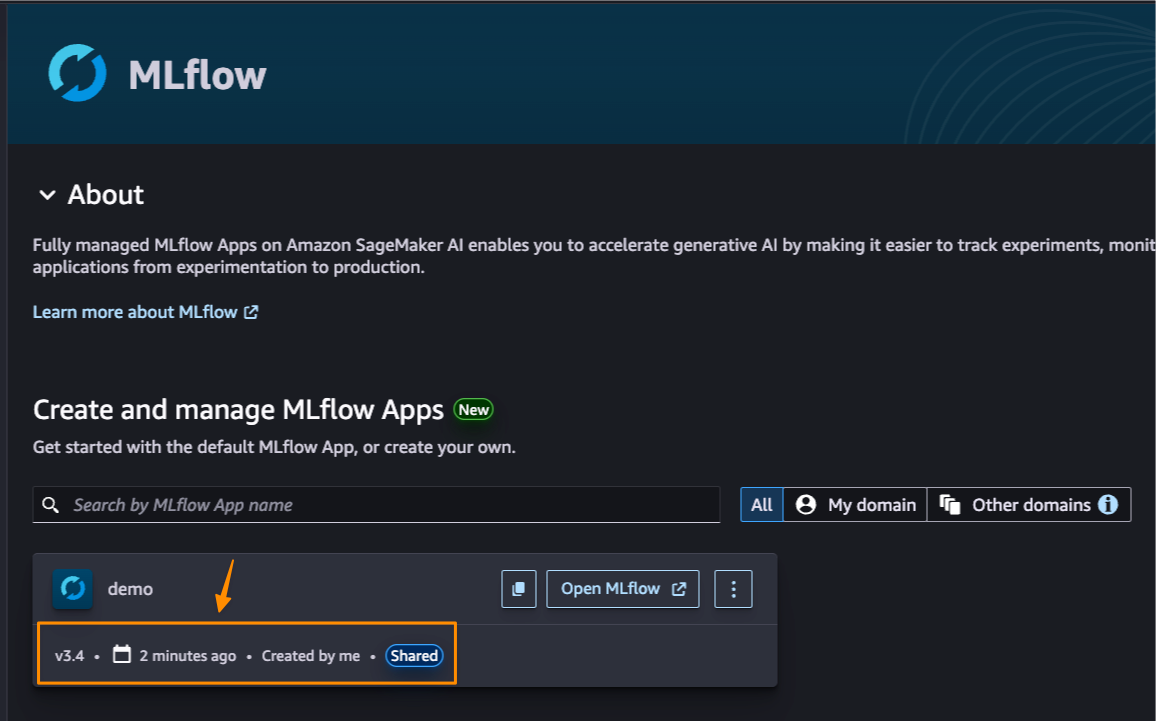The width and height of the screenshot is (1156, 721).
Task: Click the calendar icon in the demo row
Action: (x=122, y=655)
